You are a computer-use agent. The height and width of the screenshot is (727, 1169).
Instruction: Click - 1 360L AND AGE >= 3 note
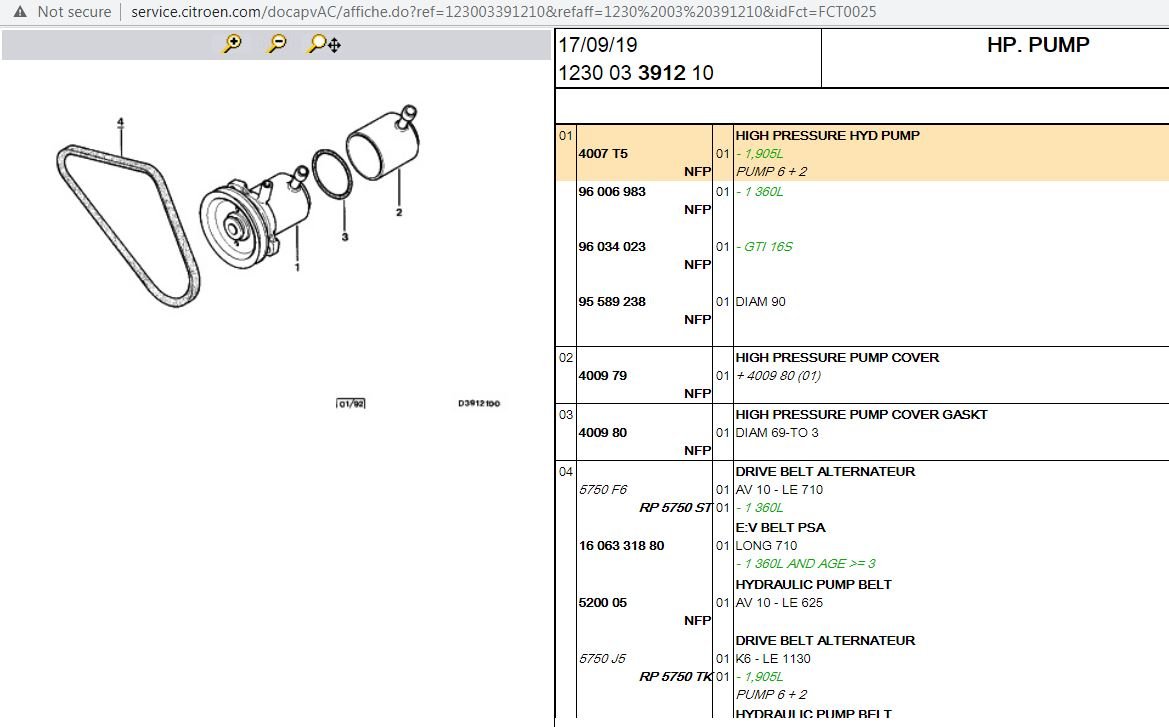(806, 564)
